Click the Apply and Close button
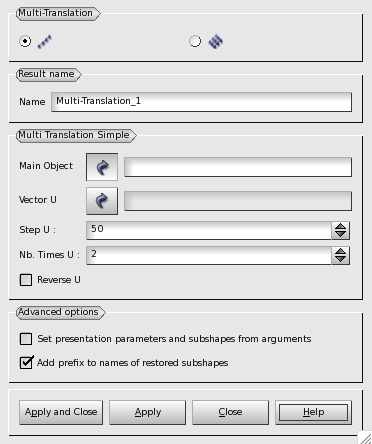Viewport: 372px width, 444px height. point(61,413)
